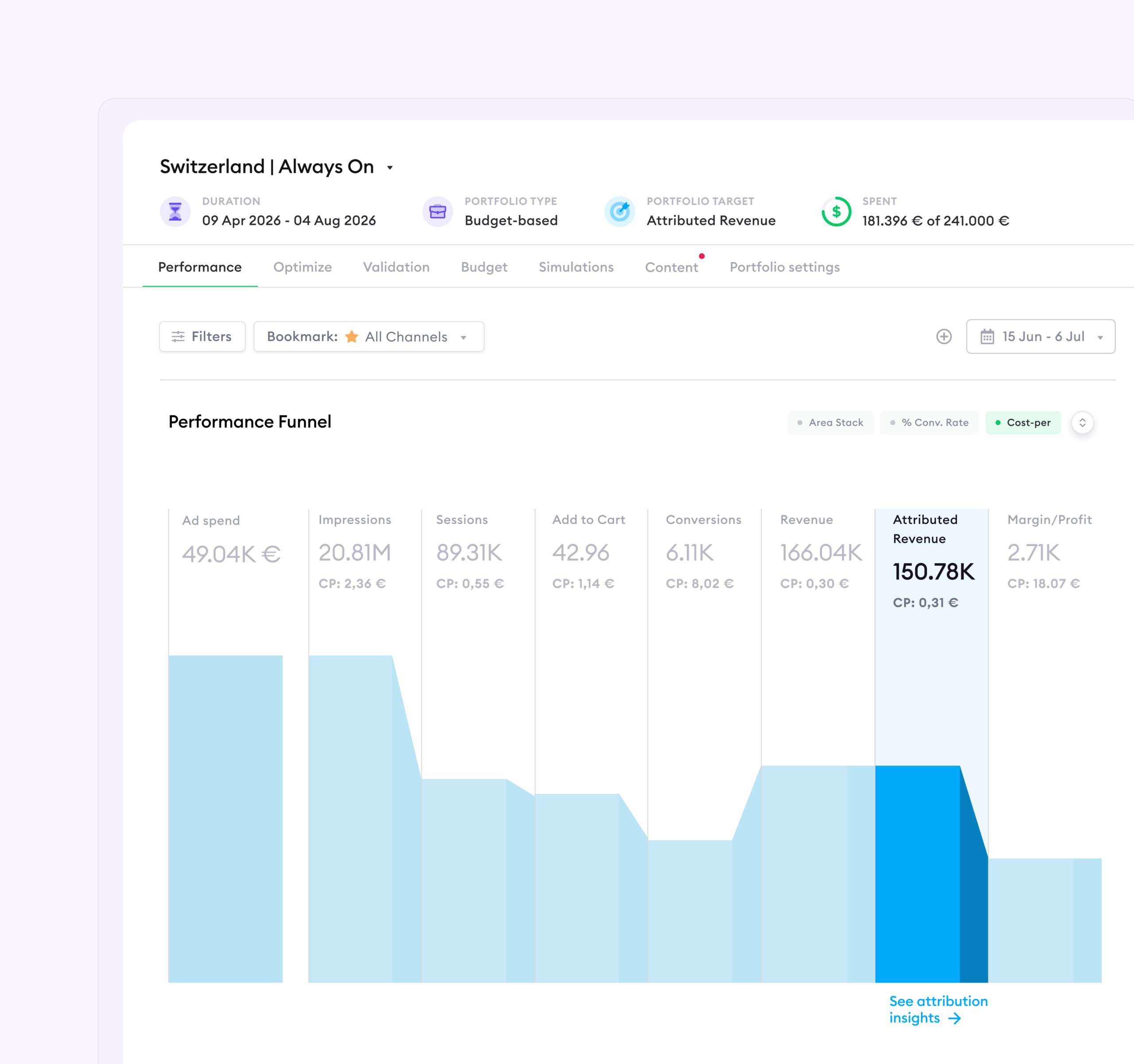Click the 6.11K conversions value

(690, 553)
